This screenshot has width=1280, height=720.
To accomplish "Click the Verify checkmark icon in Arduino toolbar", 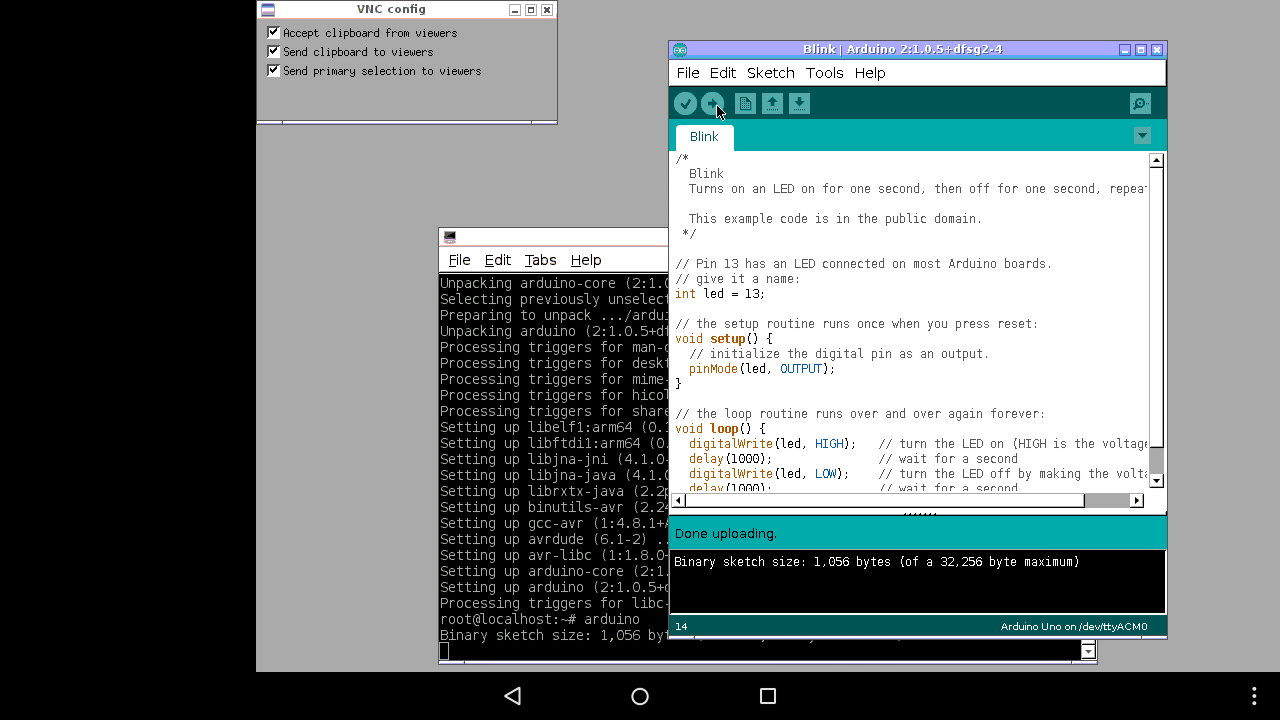I will pyautogui.click(x=685, y=103).
